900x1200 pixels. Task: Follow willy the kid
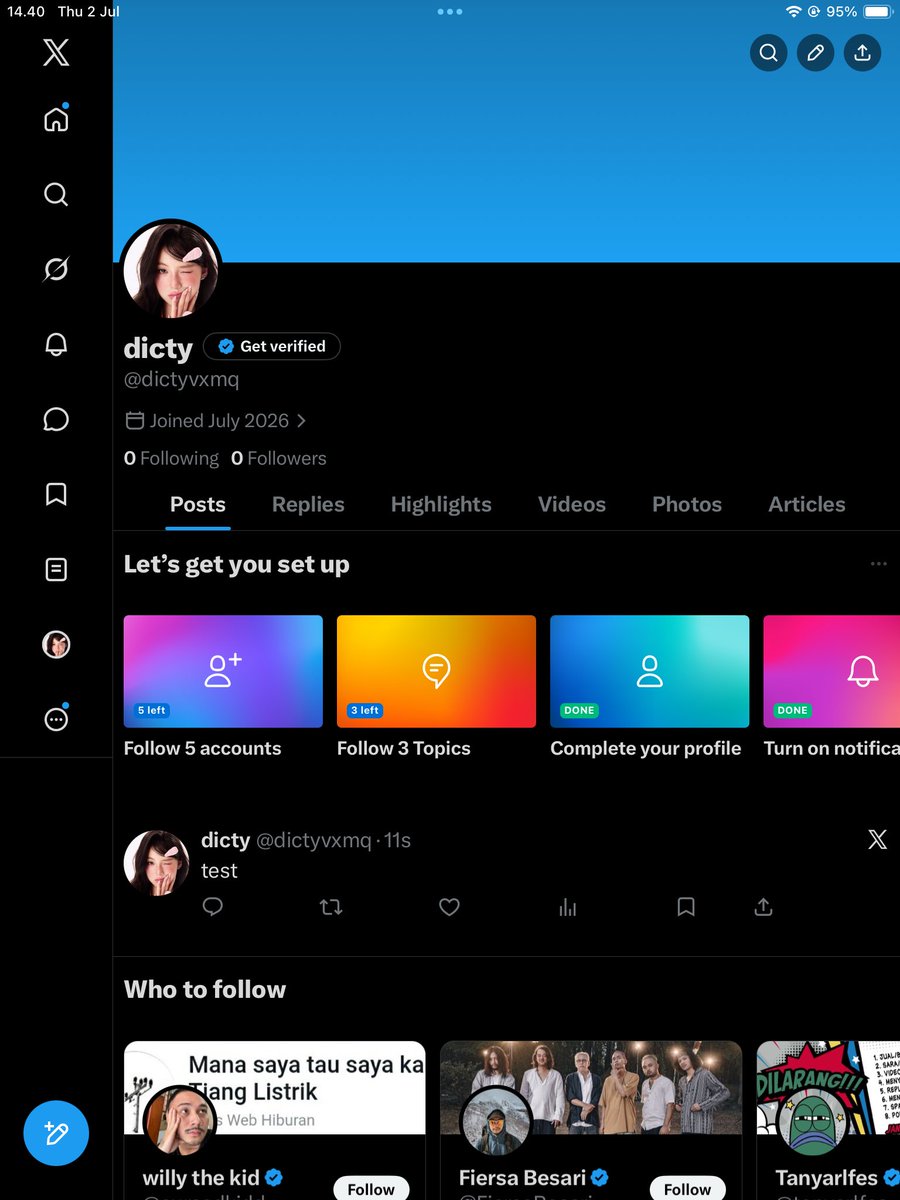(371, 1188)
